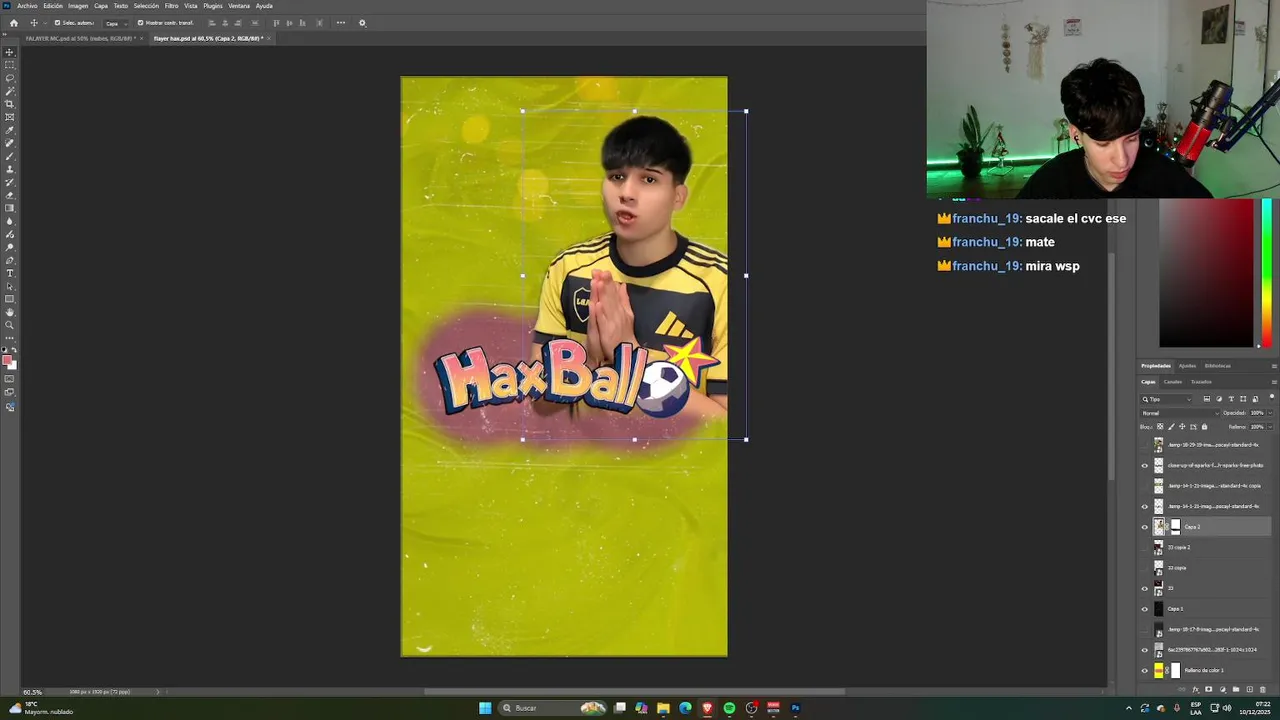Open the Move tool preset picker arrow
The height and width of the screenshot is (720, 1280).
(43, 23)
